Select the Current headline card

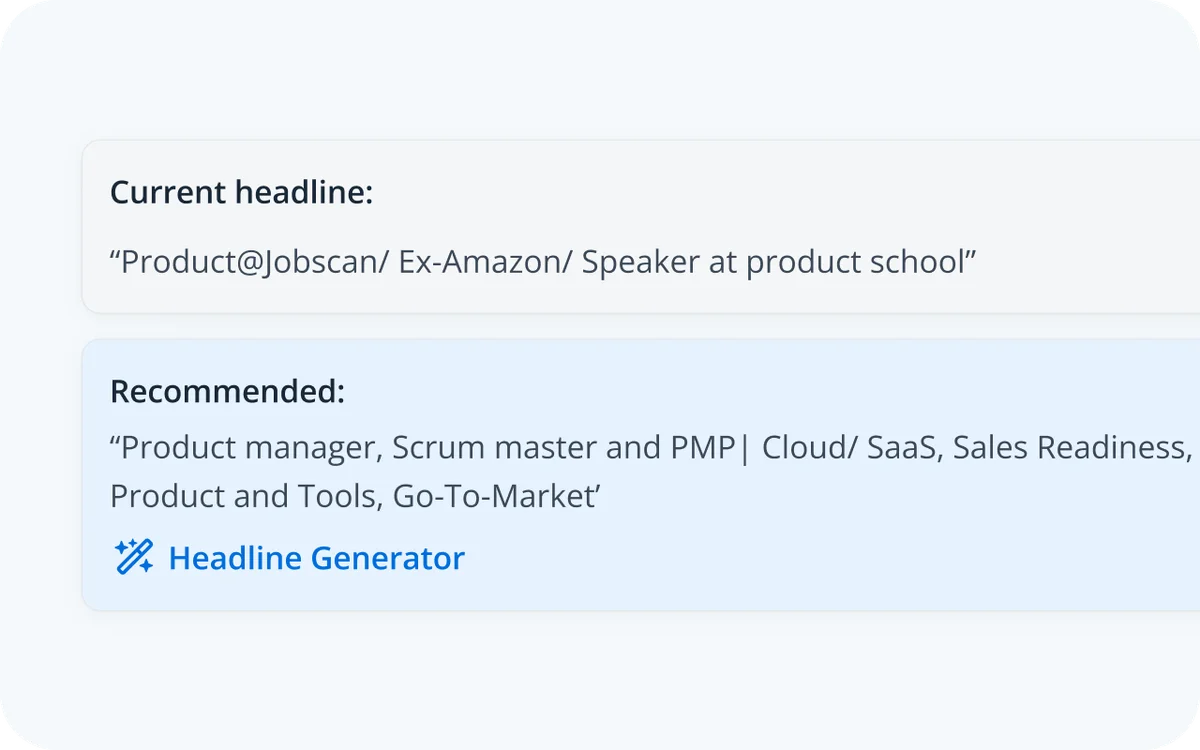tap(640, 224)
